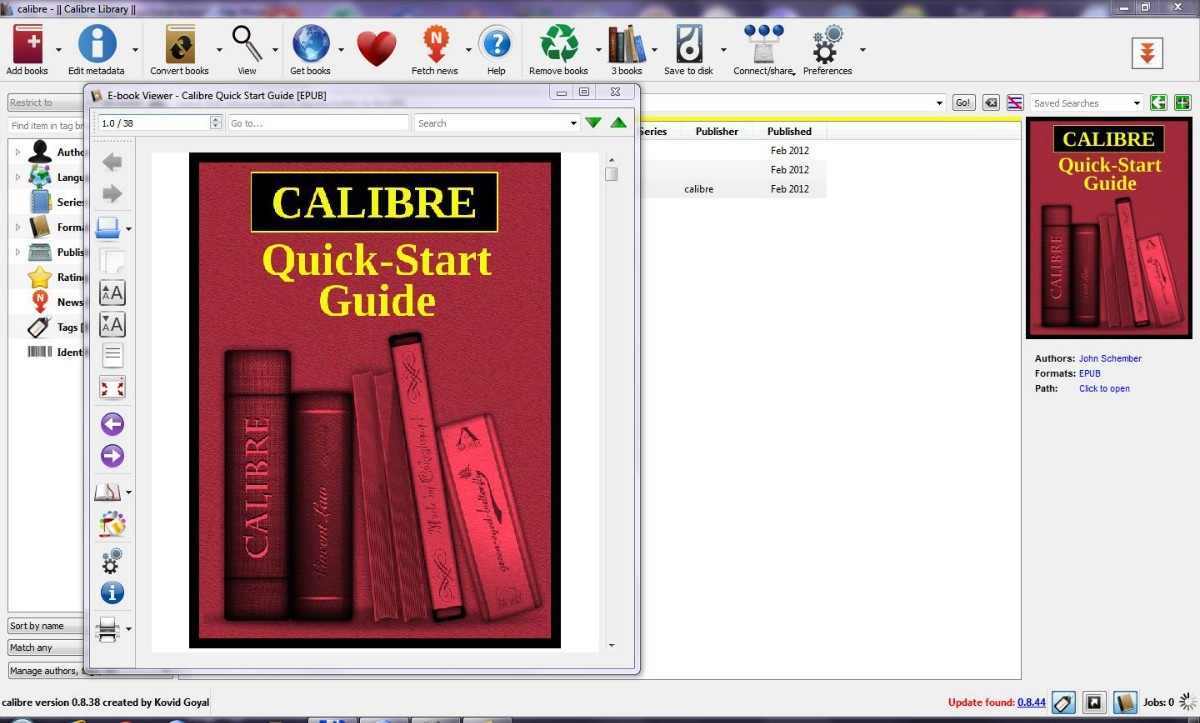
Task: Click the viewer vertical scrollbar handle
Action: pos(611,174)
